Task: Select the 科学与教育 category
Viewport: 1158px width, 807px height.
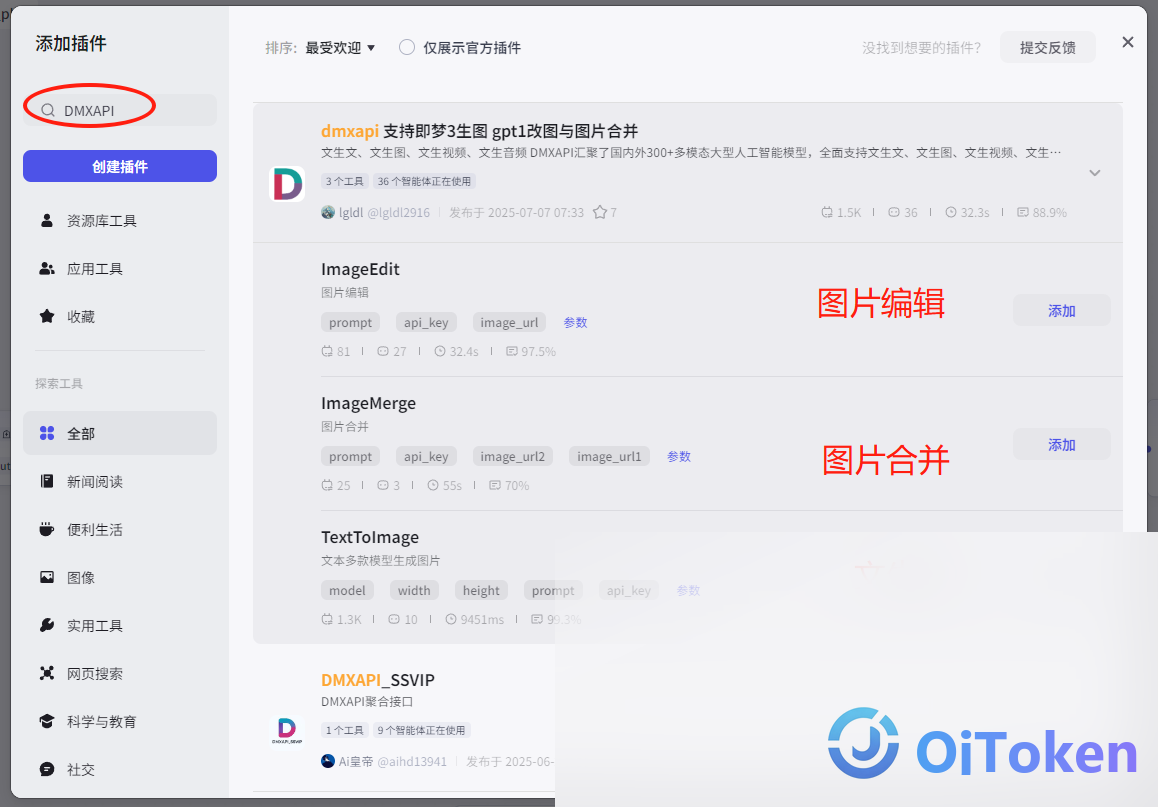Action: coord(120,721)
